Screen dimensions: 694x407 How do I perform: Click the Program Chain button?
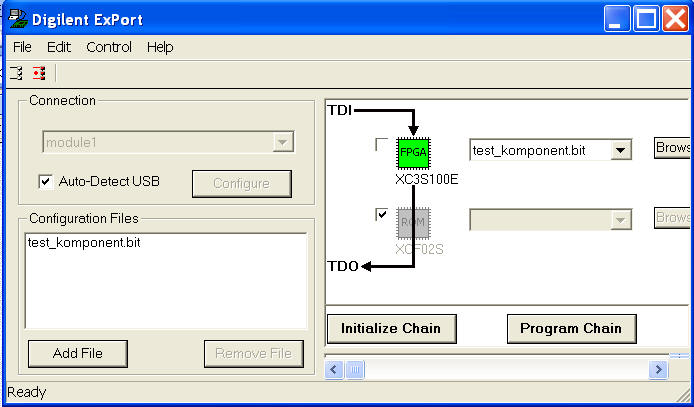pos(571,329)
